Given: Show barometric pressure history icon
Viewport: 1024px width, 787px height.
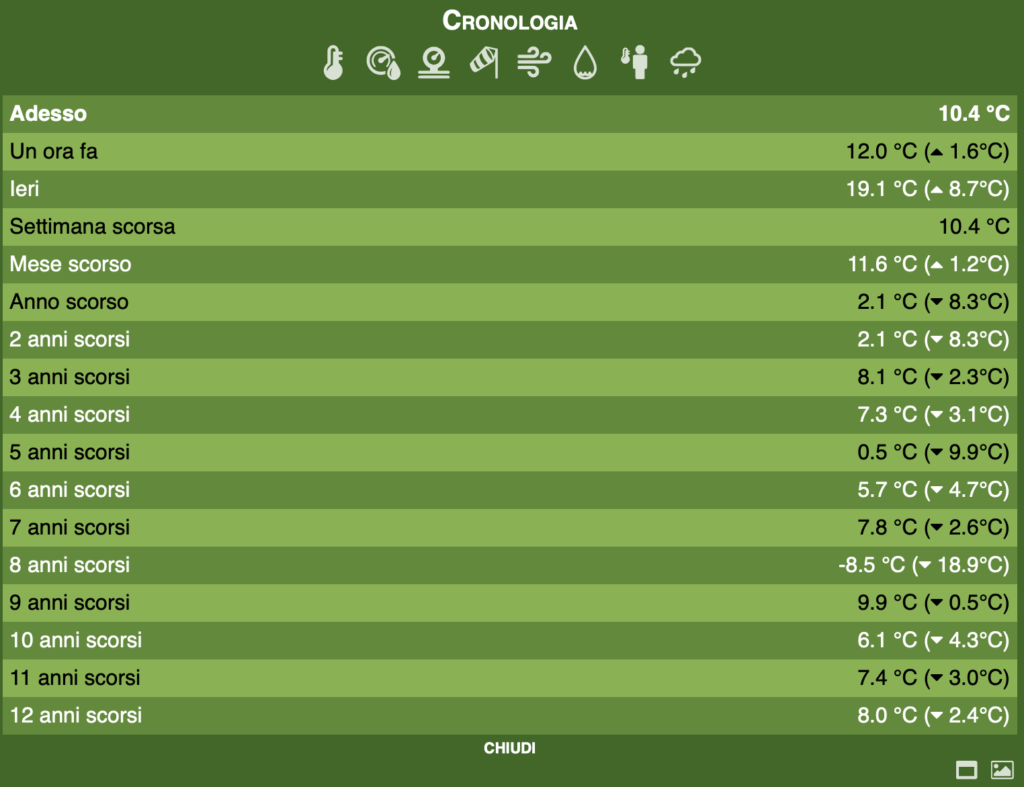Looking at the screenshot, I should pyautogui.click(x=433, y=63).
